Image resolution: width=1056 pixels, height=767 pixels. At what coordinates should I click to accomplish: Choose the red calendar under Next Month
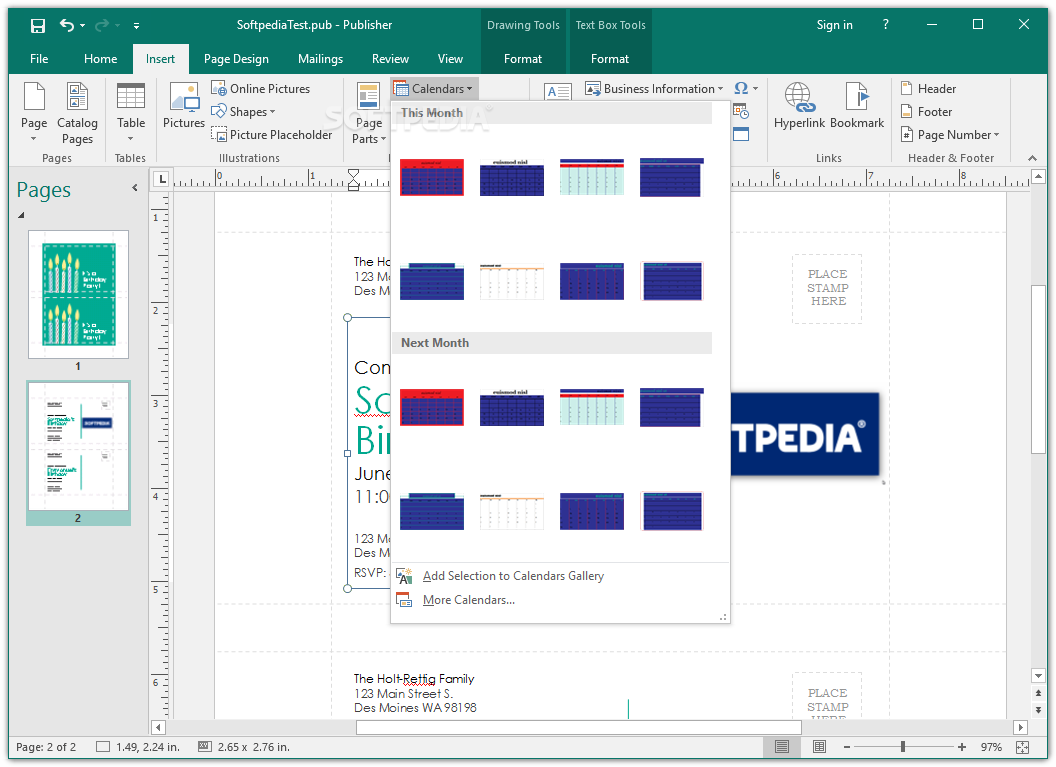point(432,407)
